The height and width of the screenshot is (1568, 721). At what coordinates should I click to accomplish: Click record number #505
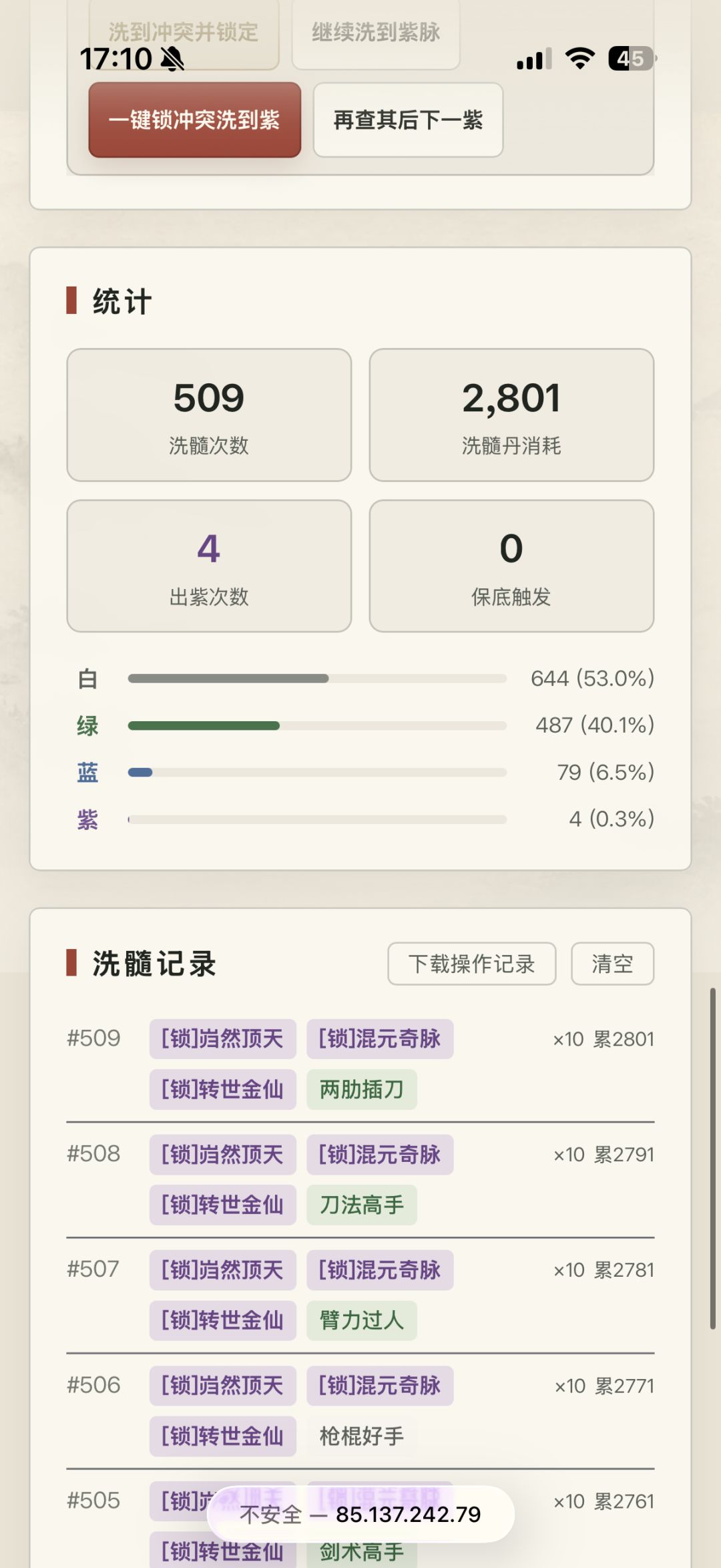(x=93, y=1501)
